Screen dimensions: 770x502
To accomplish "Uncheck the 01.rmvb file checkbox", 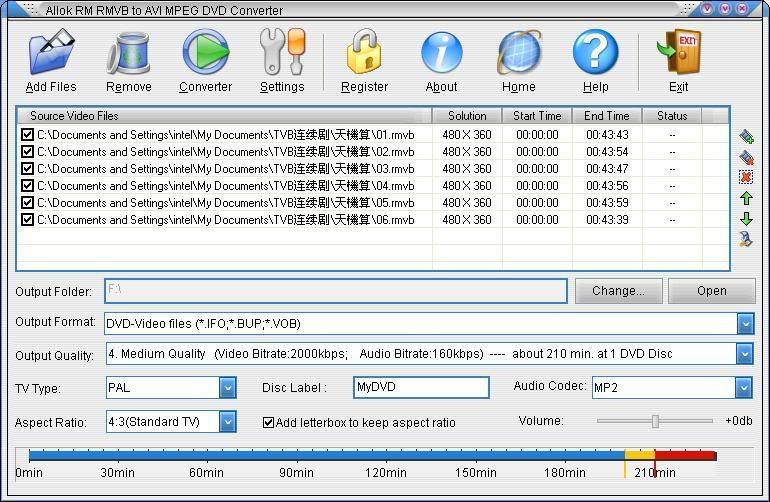I will point(27,134).
